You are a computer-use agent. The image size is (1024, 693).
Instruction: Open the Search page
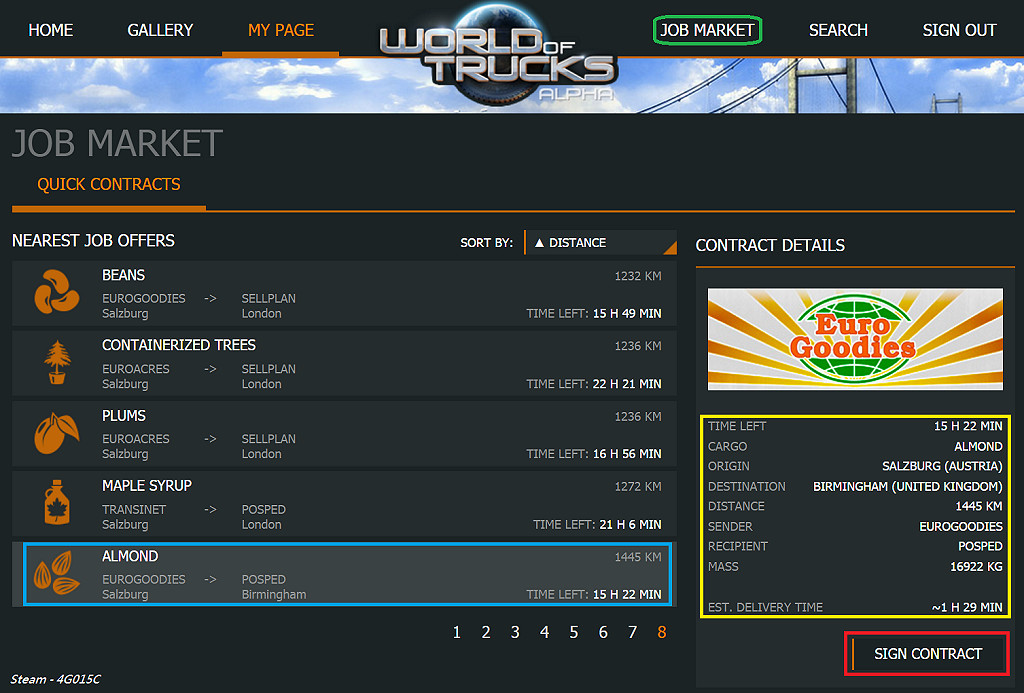[x=838, y=30]
